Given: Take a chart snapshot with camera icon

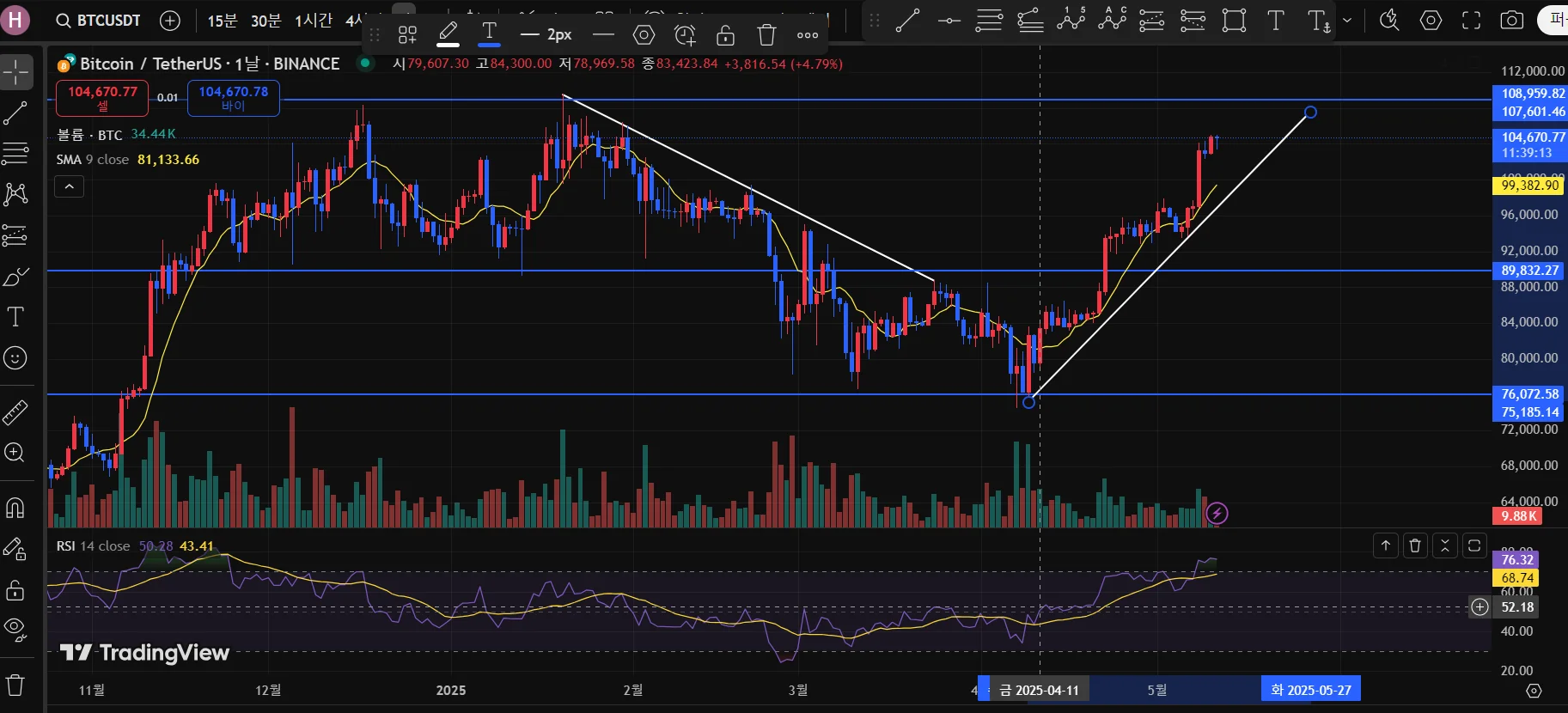Looking at the screenshot, I should (x=1511, y=21).
